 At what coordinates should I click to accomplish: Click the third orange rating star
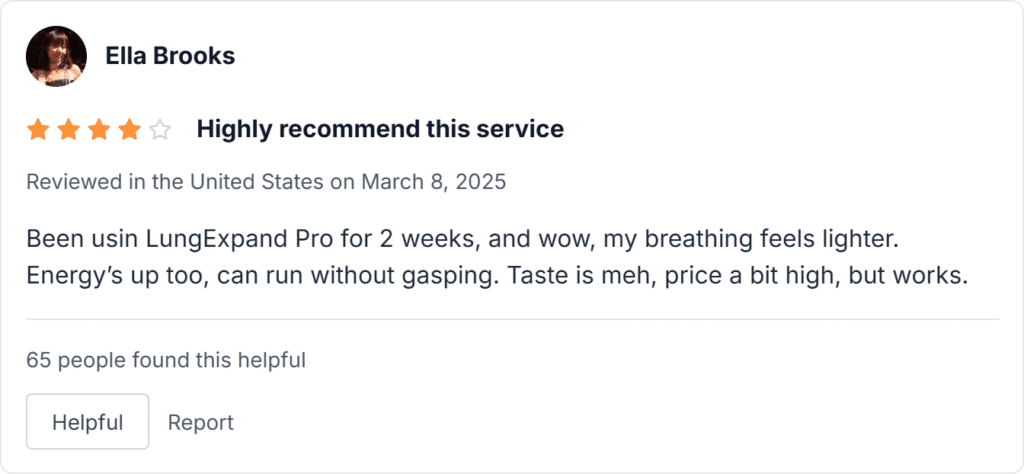pos(99,130)
